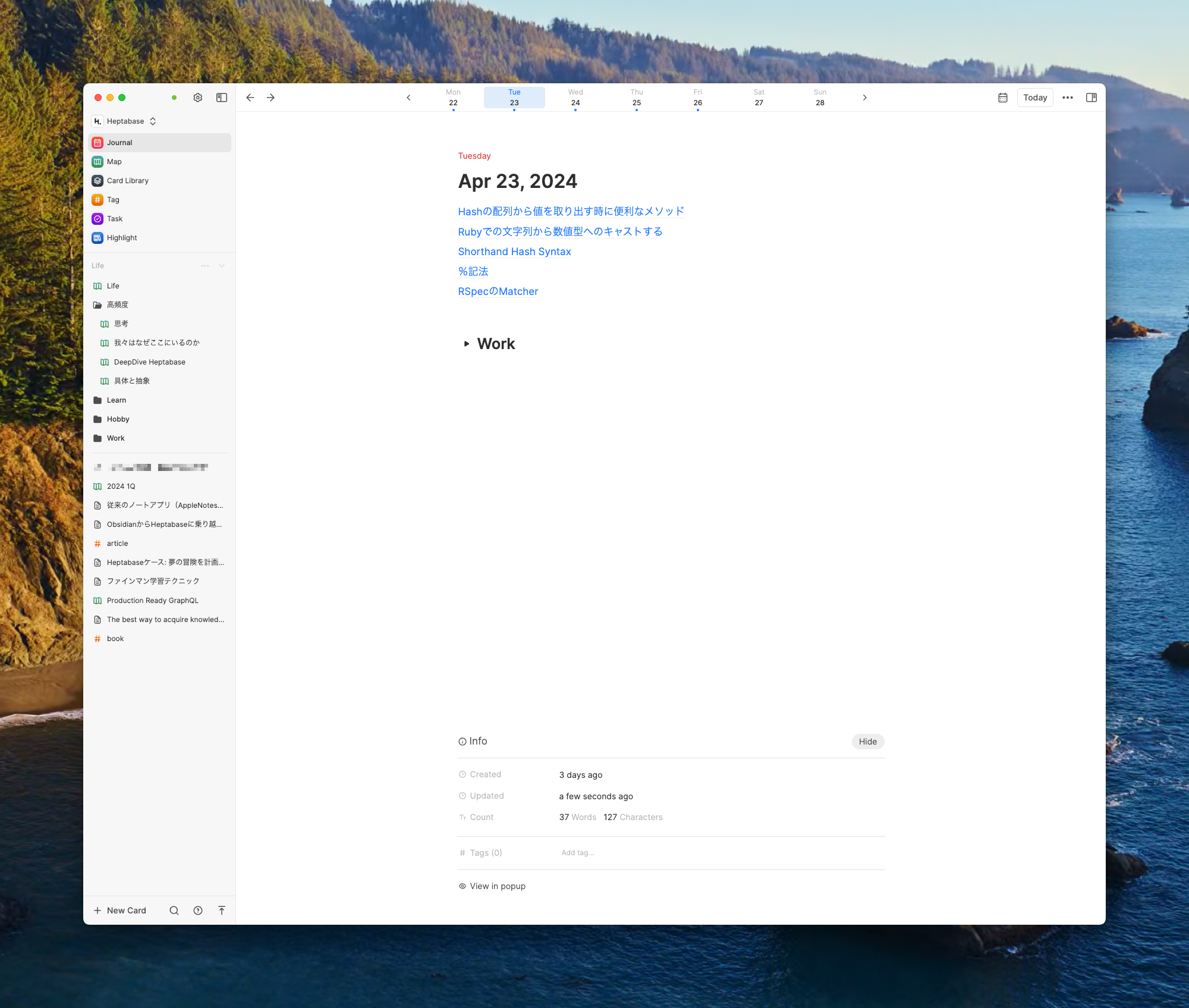Image resolution: width=1189 pixels, height=1008 pixels.
Task: Open the Shorthand Hash Syntax link
Action: pos(514,252)
